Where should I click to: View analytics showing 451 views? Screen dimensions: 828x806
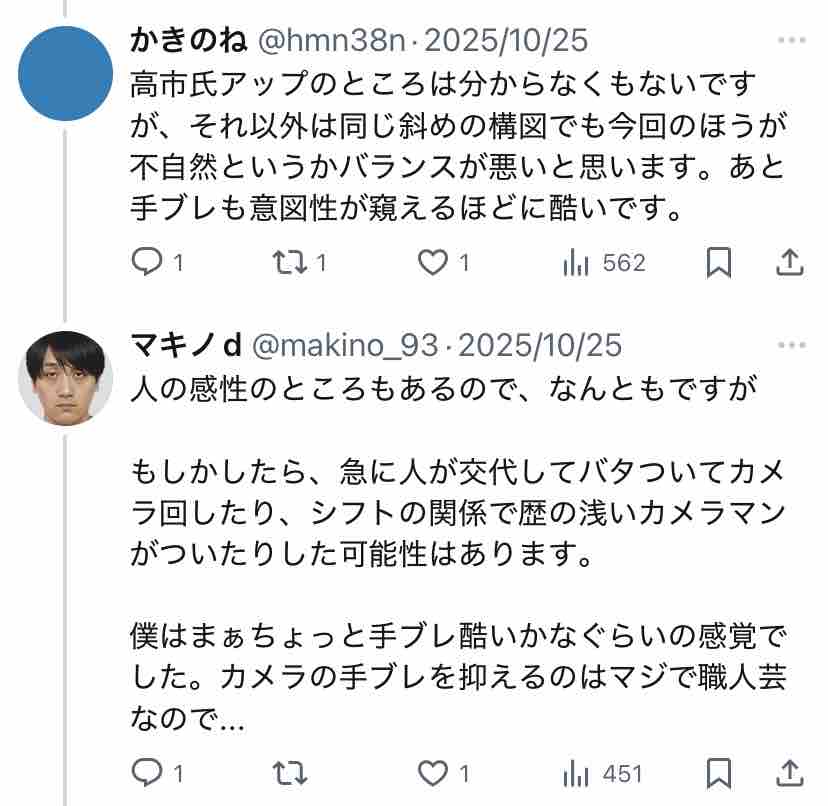point(577,774)
